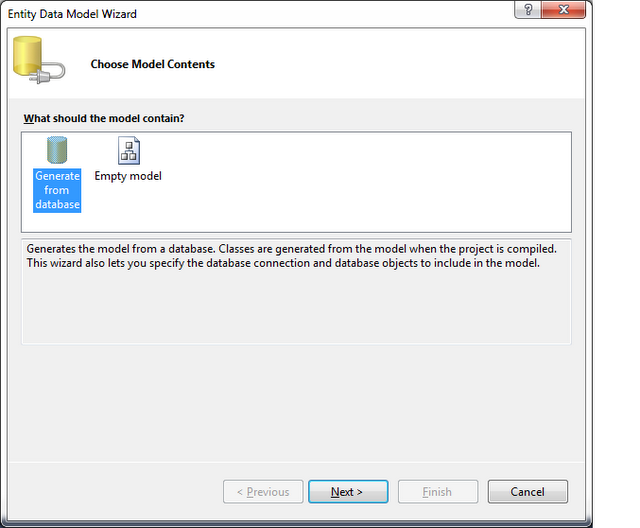Image resolution: width=640 pixels, height=528 pixels.
Task: Click the "What should the model contain?" label
Action: click(x=104, y=118)
